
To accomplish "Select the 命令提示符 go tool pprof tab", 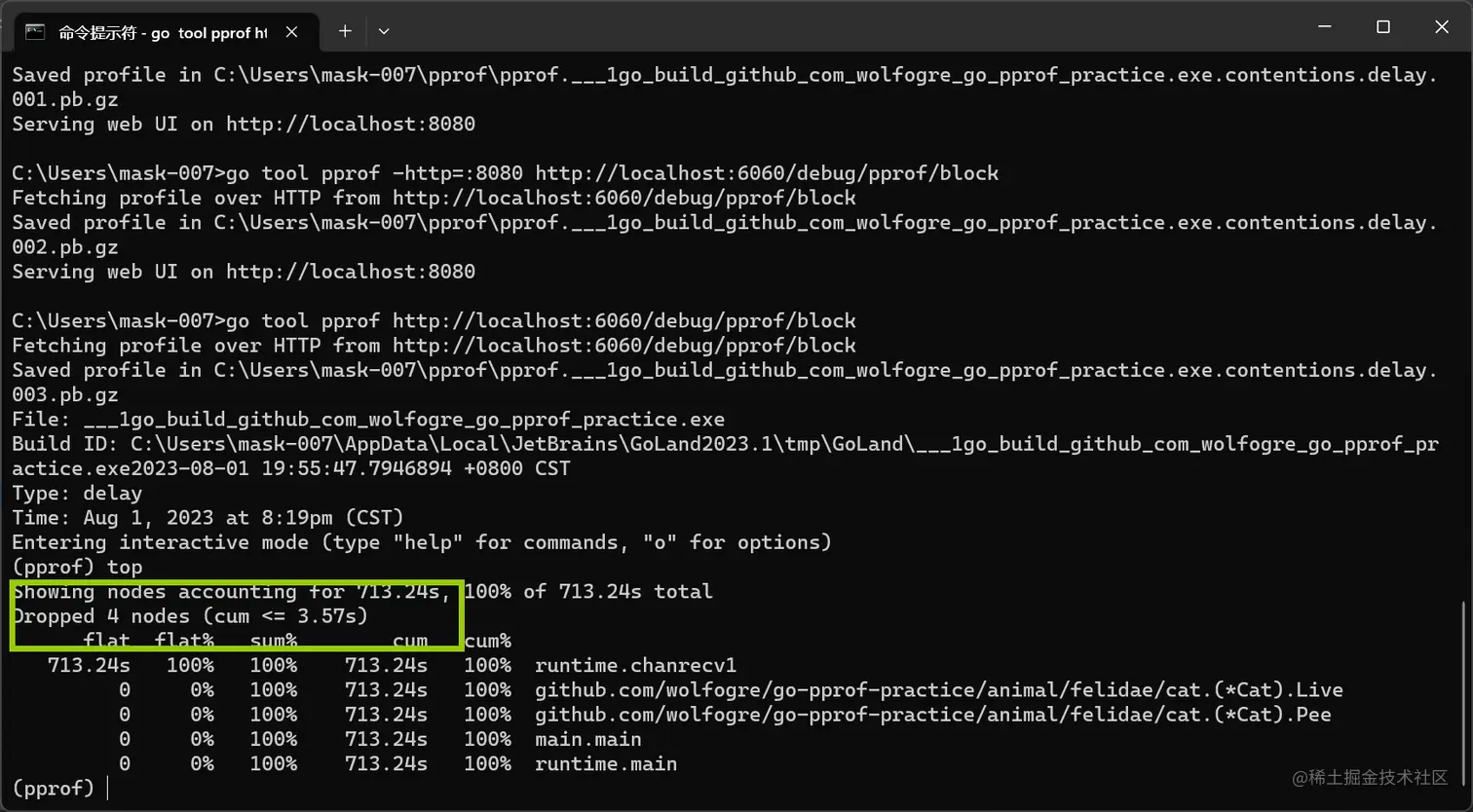I will [166, 32].
